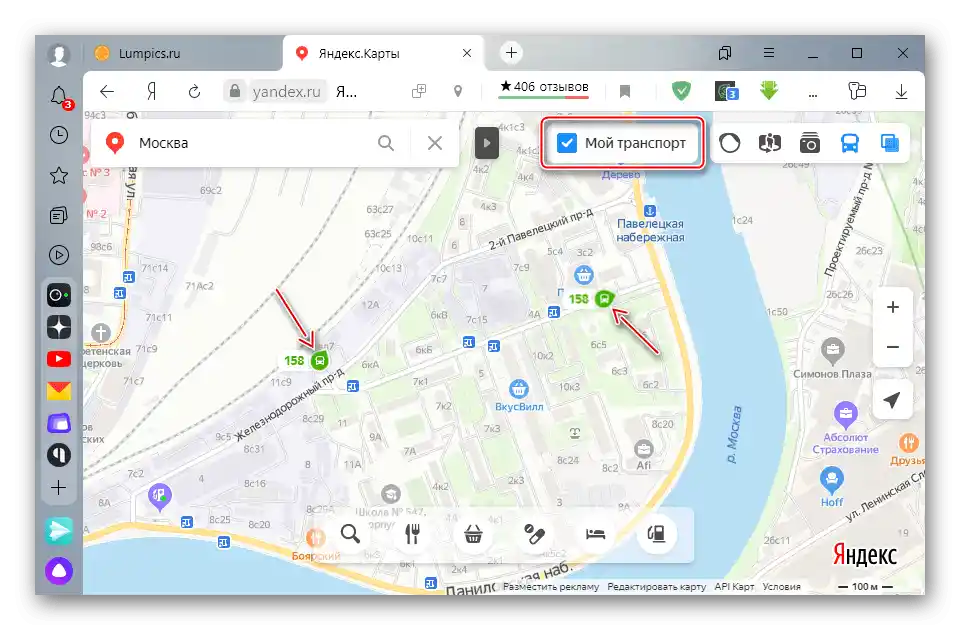Open the Afi business marker
Screen dimensions: 960x630
pos(643,450)
